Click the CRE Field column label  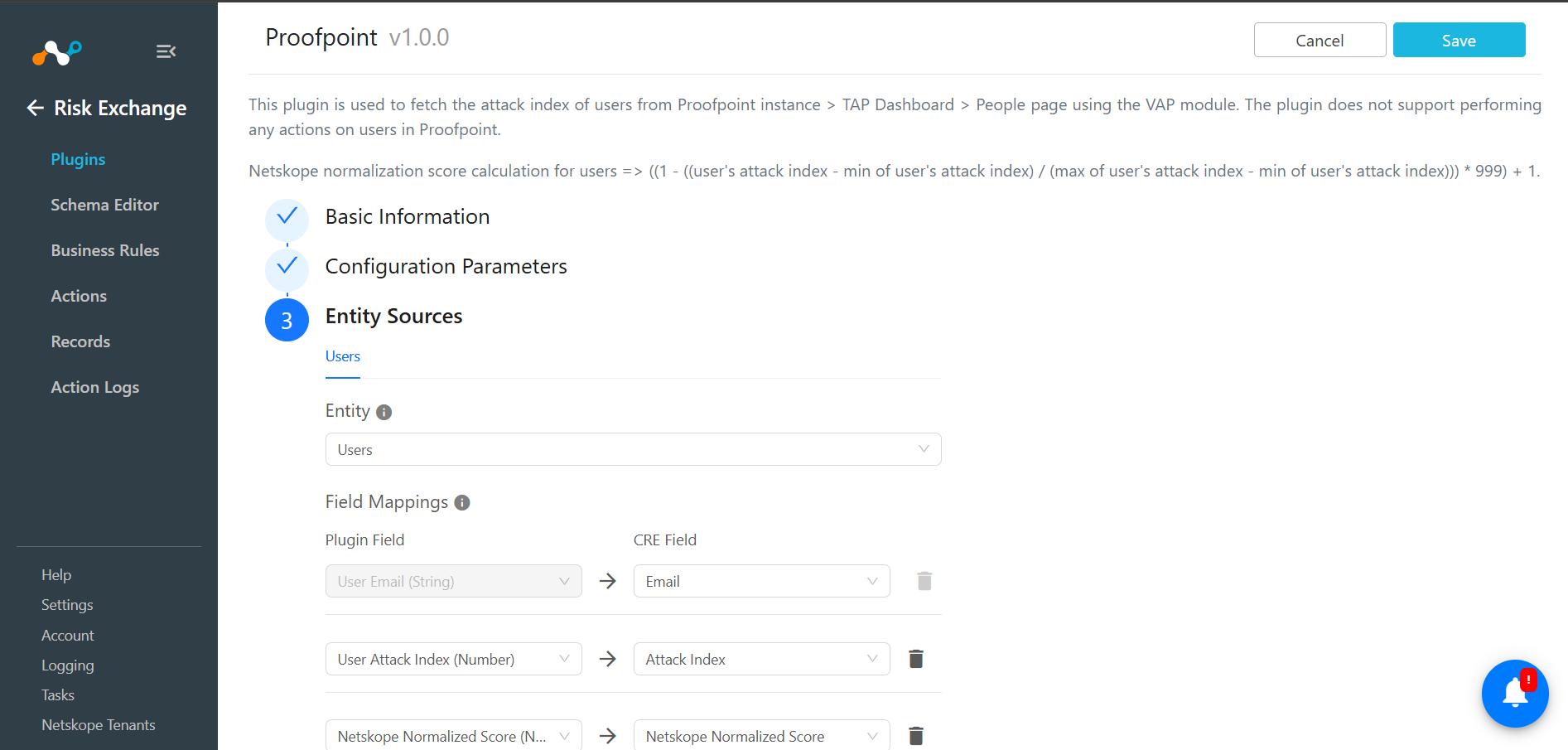[665, 540]
